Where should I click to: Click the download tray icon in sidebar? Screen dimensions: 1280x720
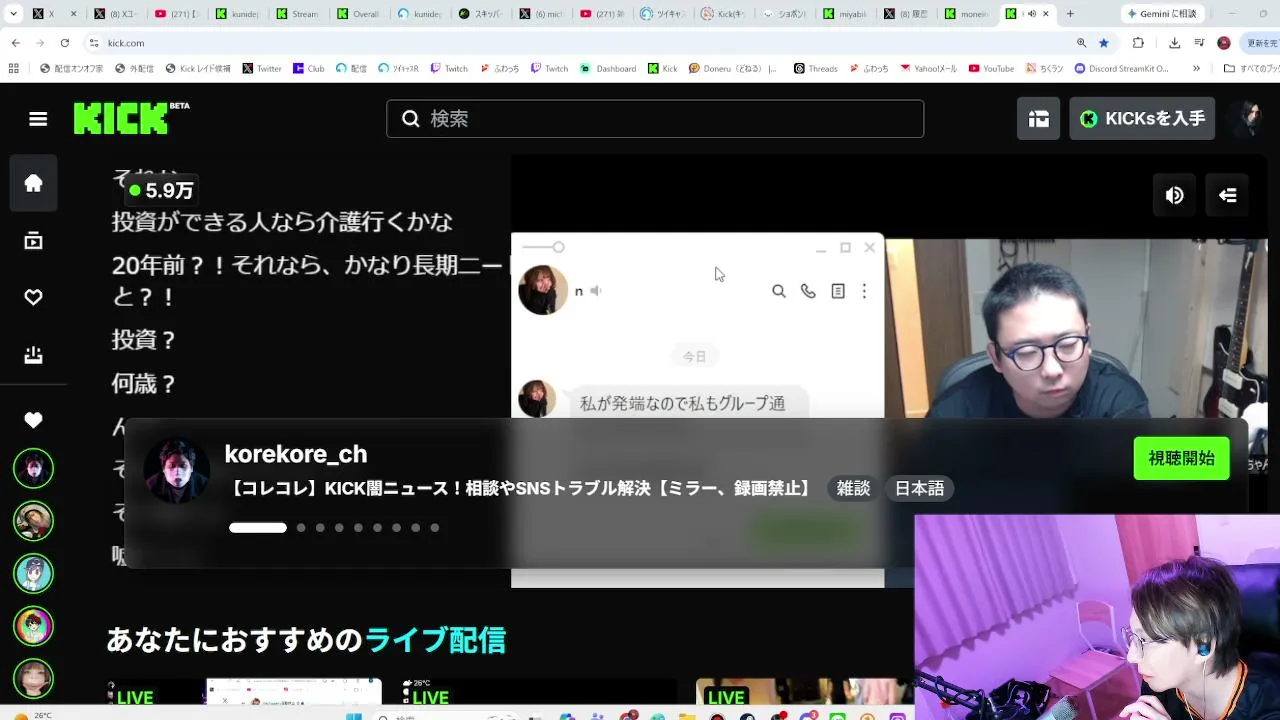[x=34, y=355]
